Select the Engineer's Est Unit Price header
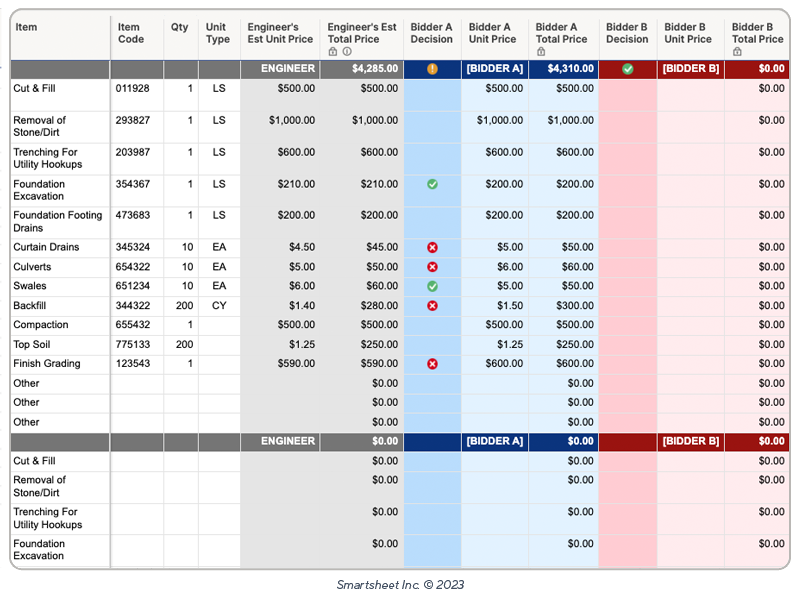The height and width of the screenshot is (601, 800). 280,38
